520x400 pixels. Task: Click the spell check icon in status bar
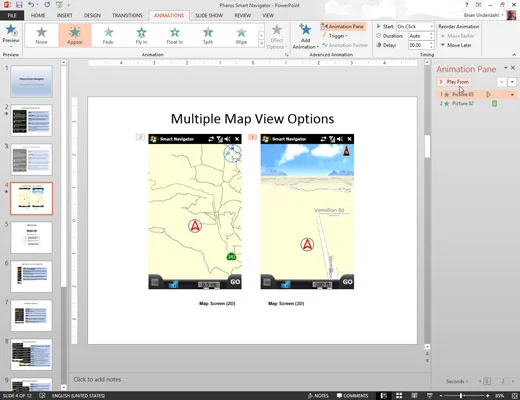(42, 395)
